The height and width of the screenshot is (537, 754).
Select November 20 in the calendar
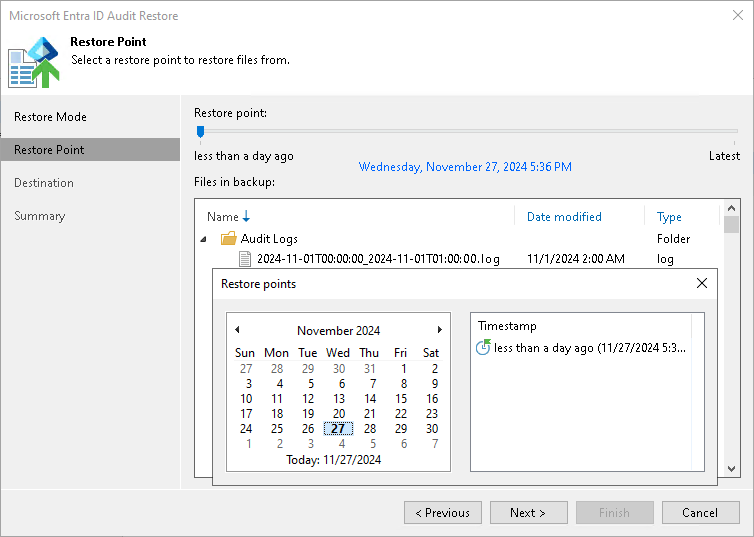point(339,413)
